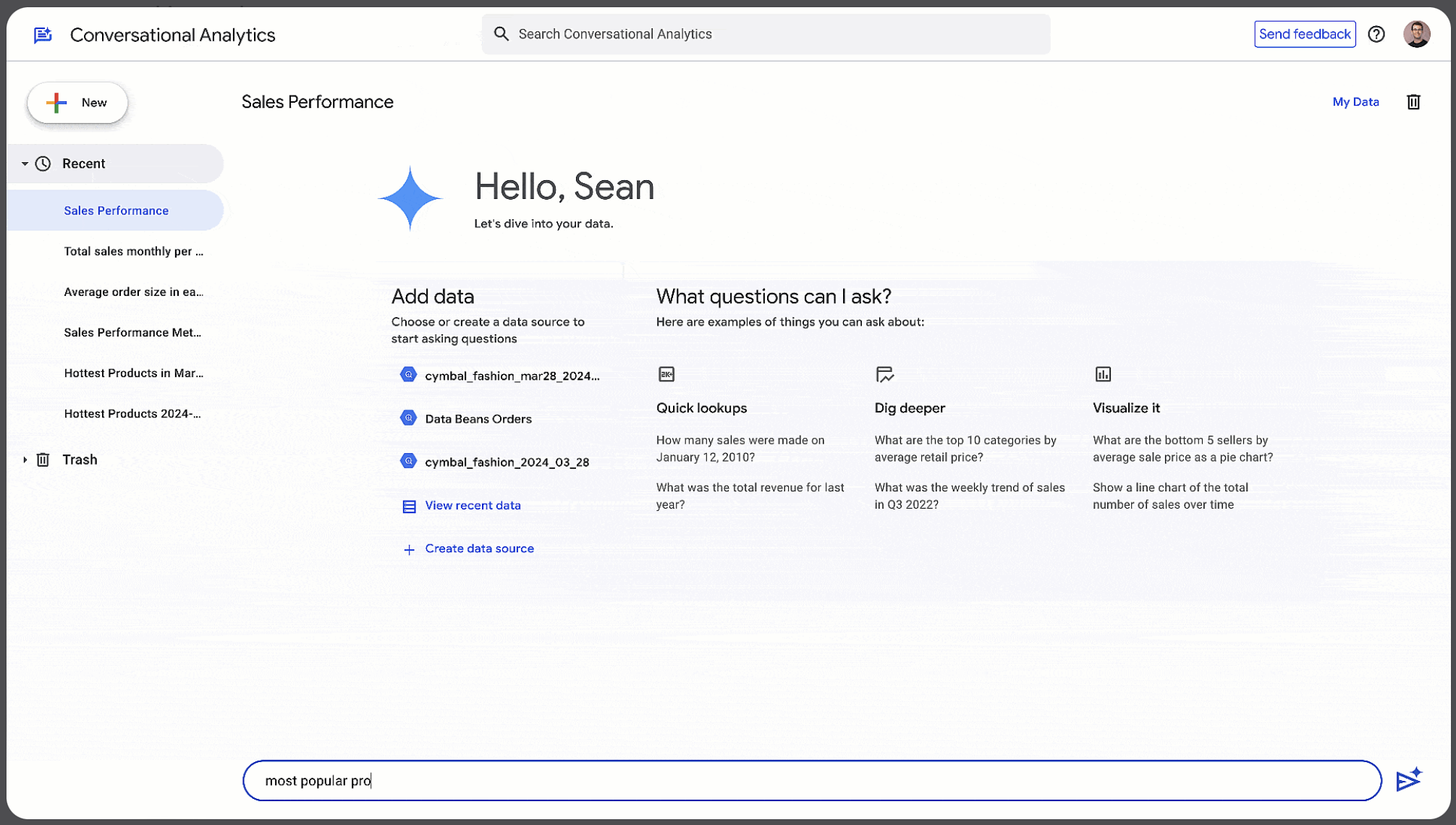Open the help question mark icon

point(1376,34)
